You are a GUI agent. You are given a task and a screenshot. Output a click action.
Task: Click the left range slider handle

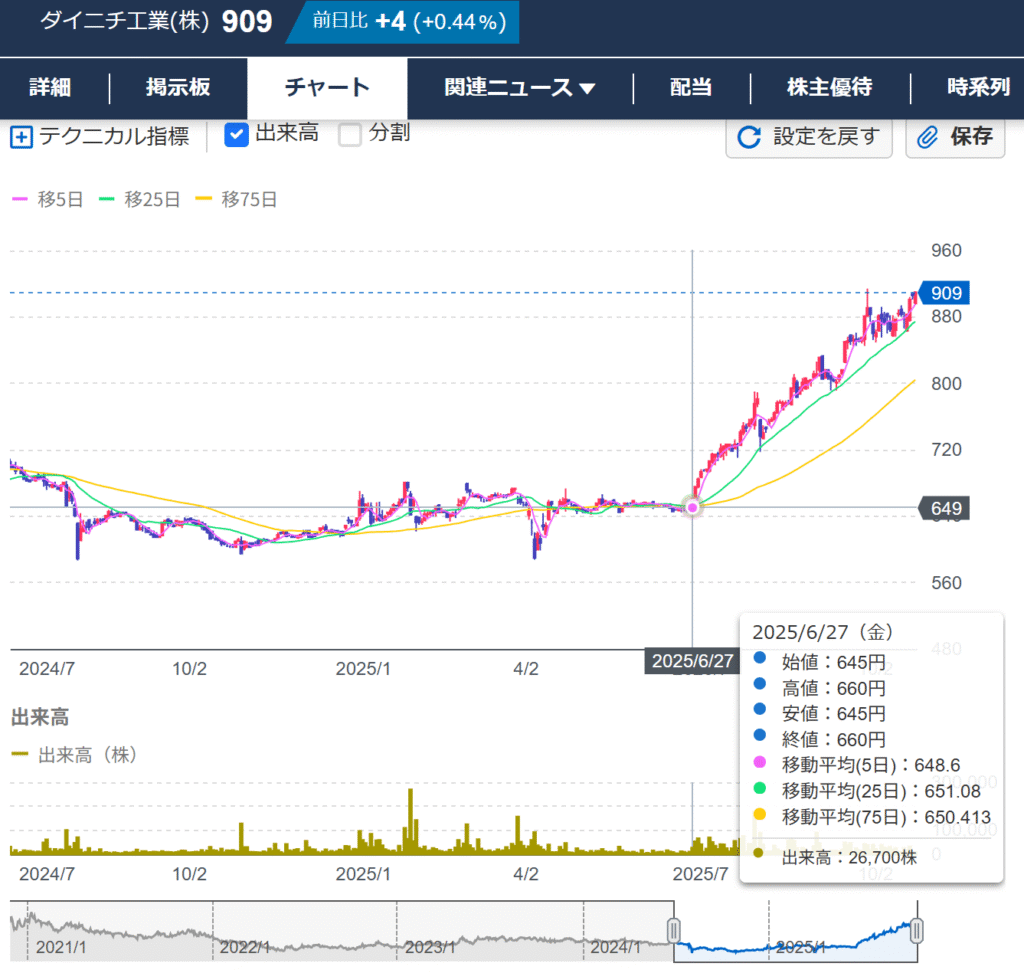point(674,931)
